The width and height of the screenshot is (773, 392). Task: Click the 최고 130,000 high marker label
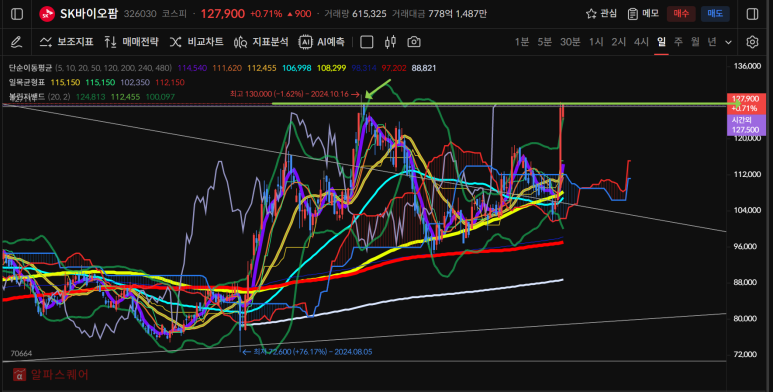(x=295, y=94)
